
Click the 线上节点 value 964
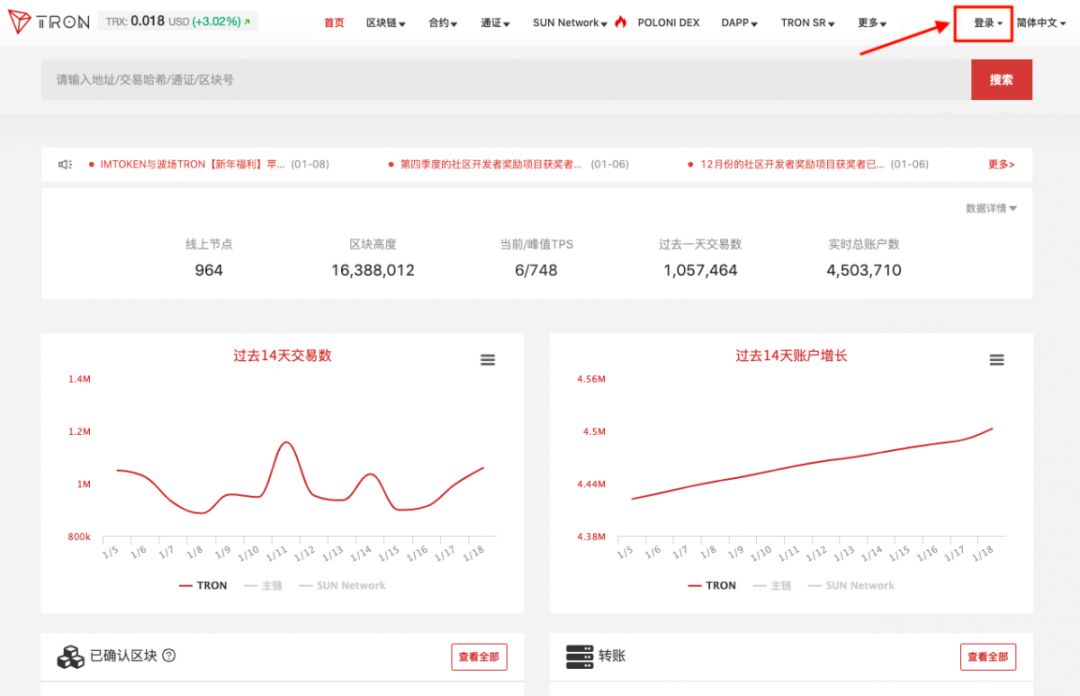(209, 270)
